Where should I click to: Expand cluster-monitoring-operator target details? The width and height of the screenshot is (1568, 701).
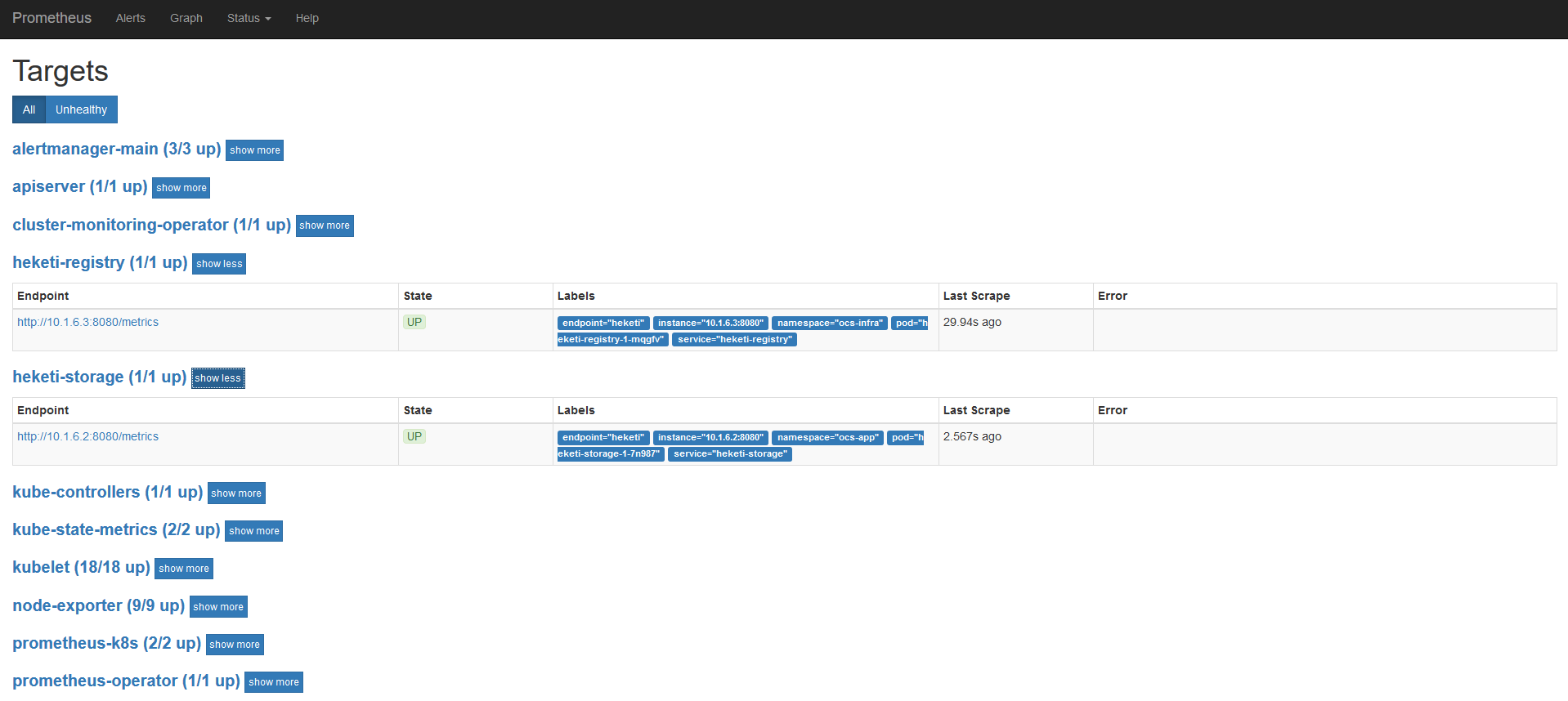tap(324, 225)
